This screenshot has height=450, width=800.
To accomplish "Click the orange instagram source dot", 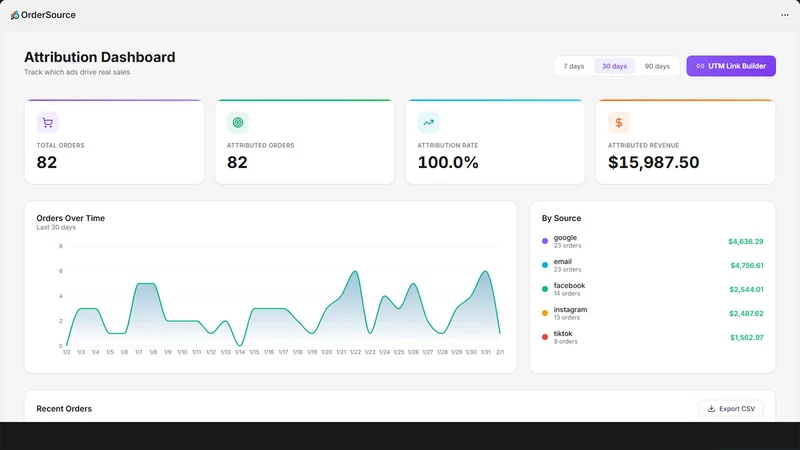I will pos(545,313).
